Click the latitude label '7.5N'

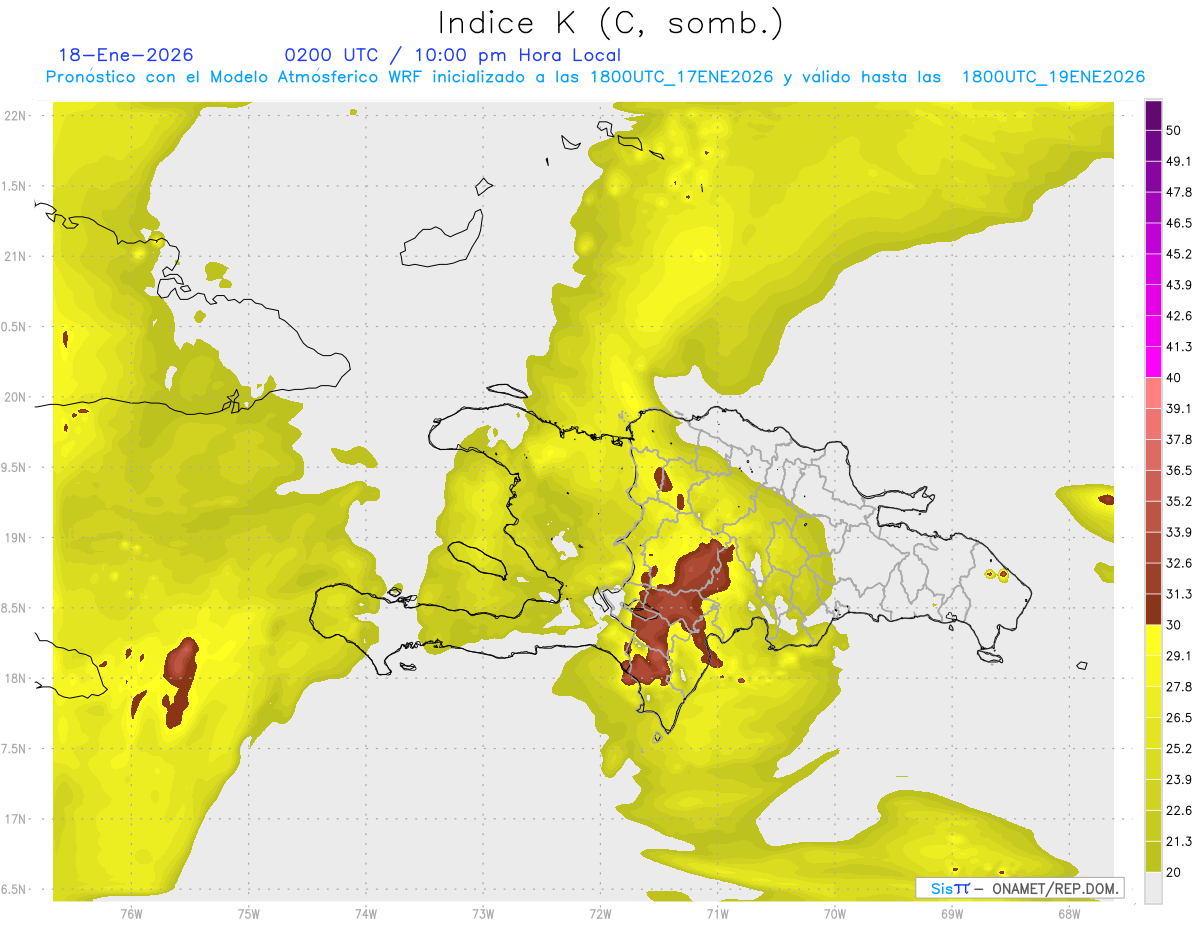[12, 749]
